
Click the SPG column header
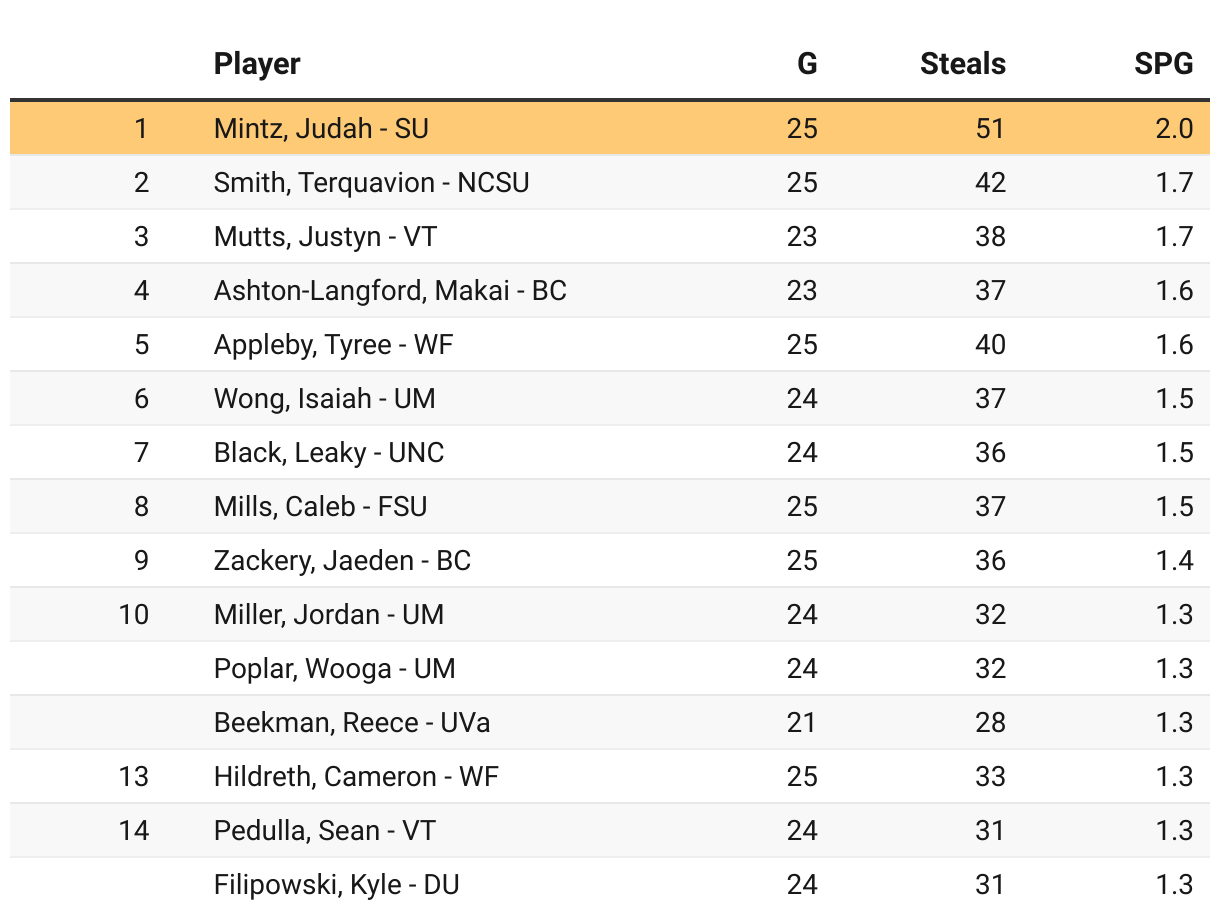pos(1163,64)
